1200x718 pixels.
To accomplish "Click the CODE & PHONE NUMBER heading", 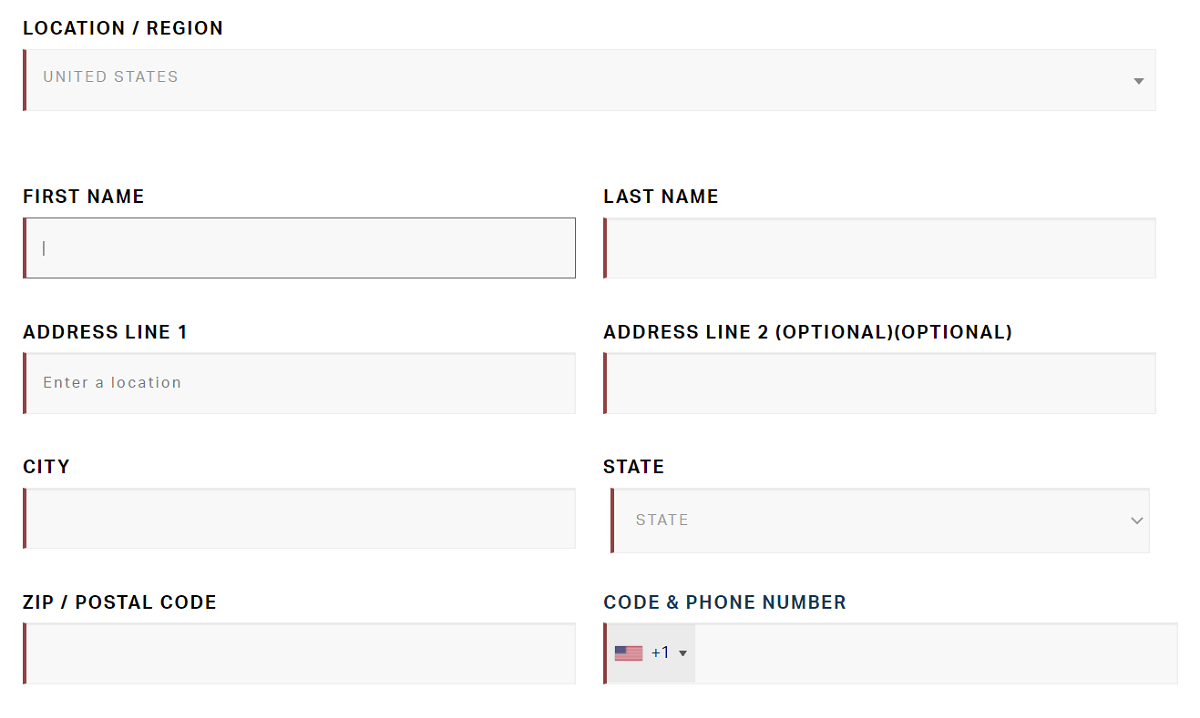I will (724, 602).
